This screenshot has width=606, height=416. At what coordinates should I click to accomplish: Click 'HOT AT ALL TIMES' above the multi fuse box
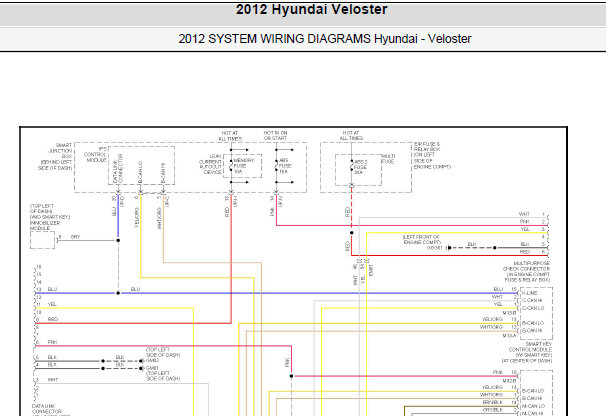351,135
